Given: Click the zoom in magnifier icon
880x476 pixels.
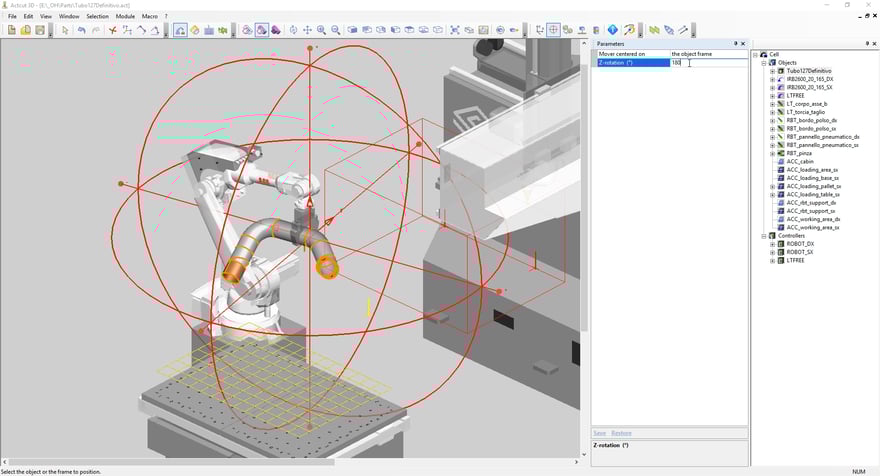Looking at the screenshot, I should pyautogui.click(x=321, y=30).
